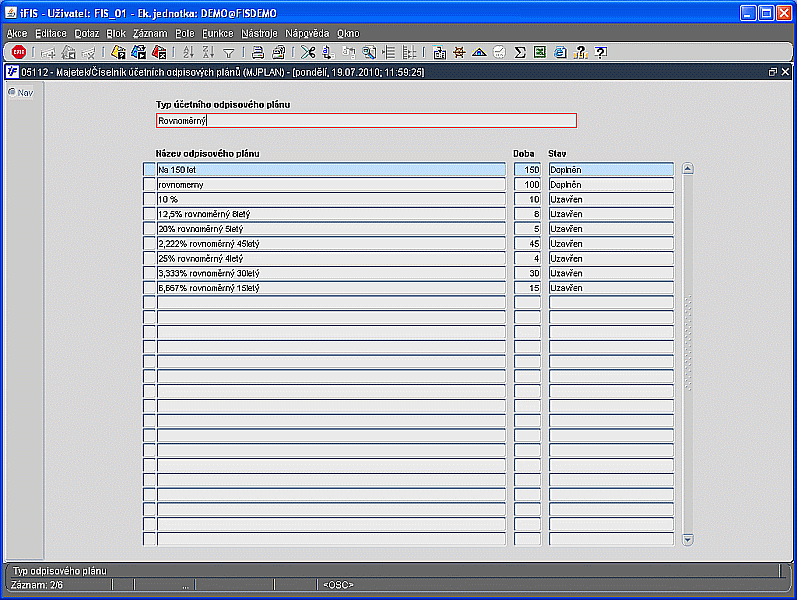Click the Stav field of 'rovnomerny' row
This screenshot has width=797, height=600.
tap(610, 185)
